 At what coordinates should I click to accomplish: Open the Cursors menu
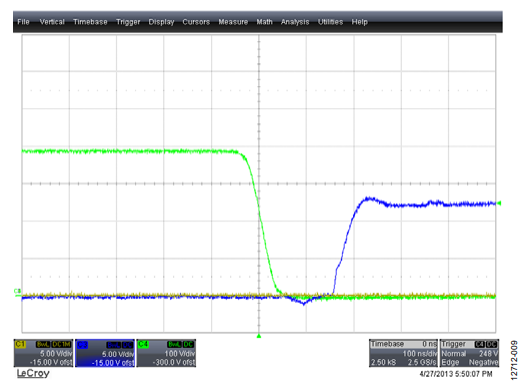(196, 22)
